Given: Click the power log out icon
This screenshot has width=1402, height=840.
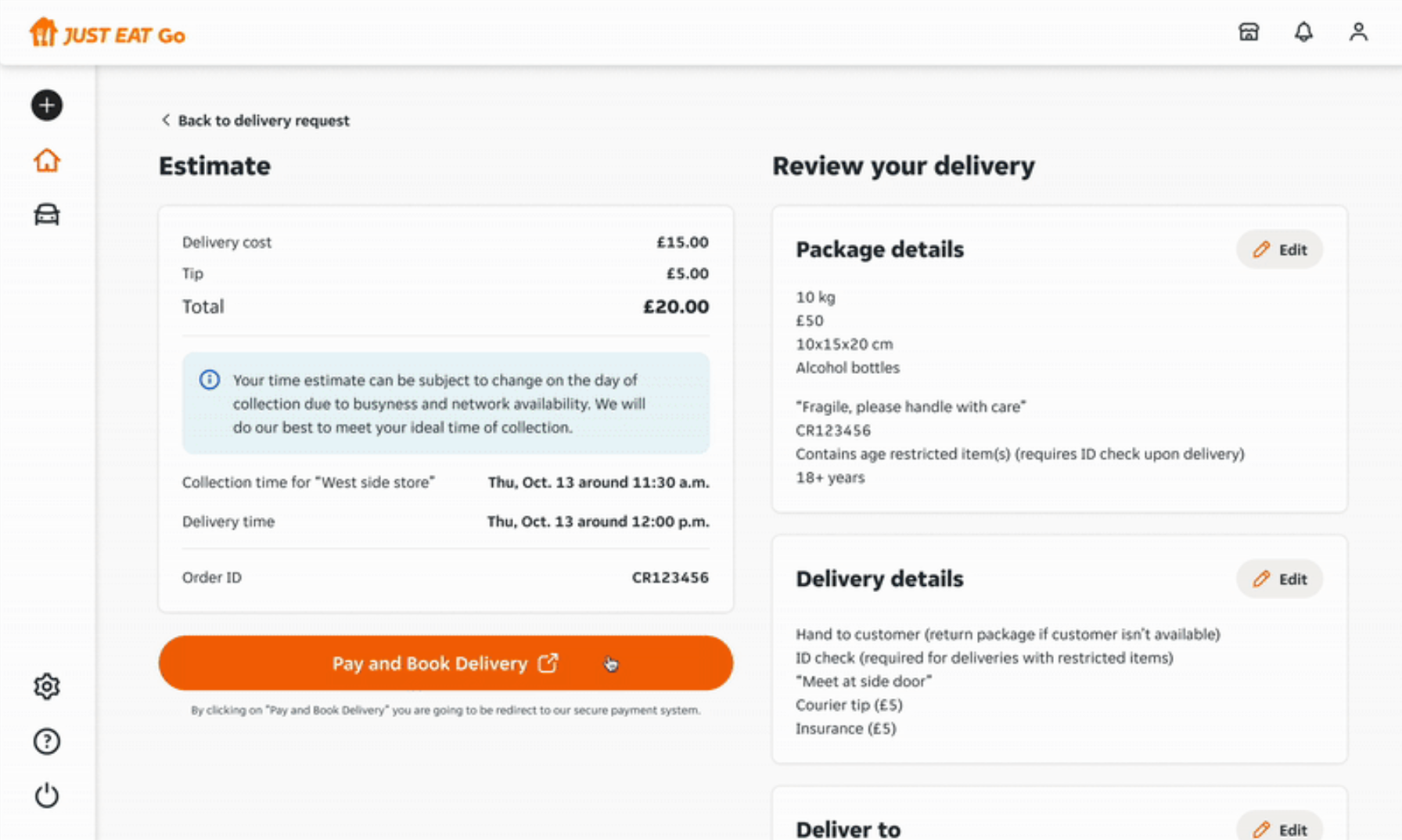Looking at the screenshot, I should 47,795.
